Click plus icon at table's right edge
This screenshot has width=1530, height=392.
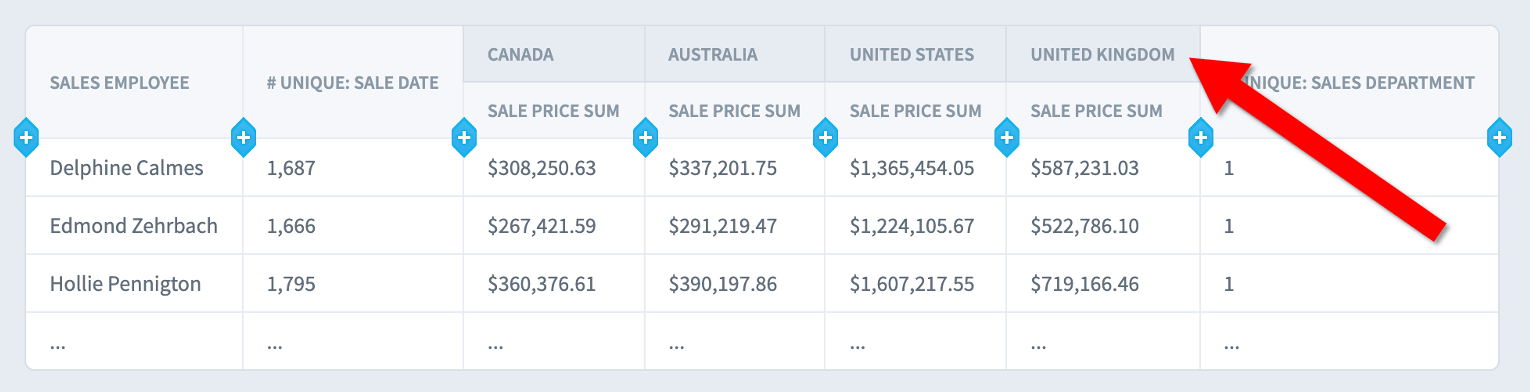tap(1498, 137)
